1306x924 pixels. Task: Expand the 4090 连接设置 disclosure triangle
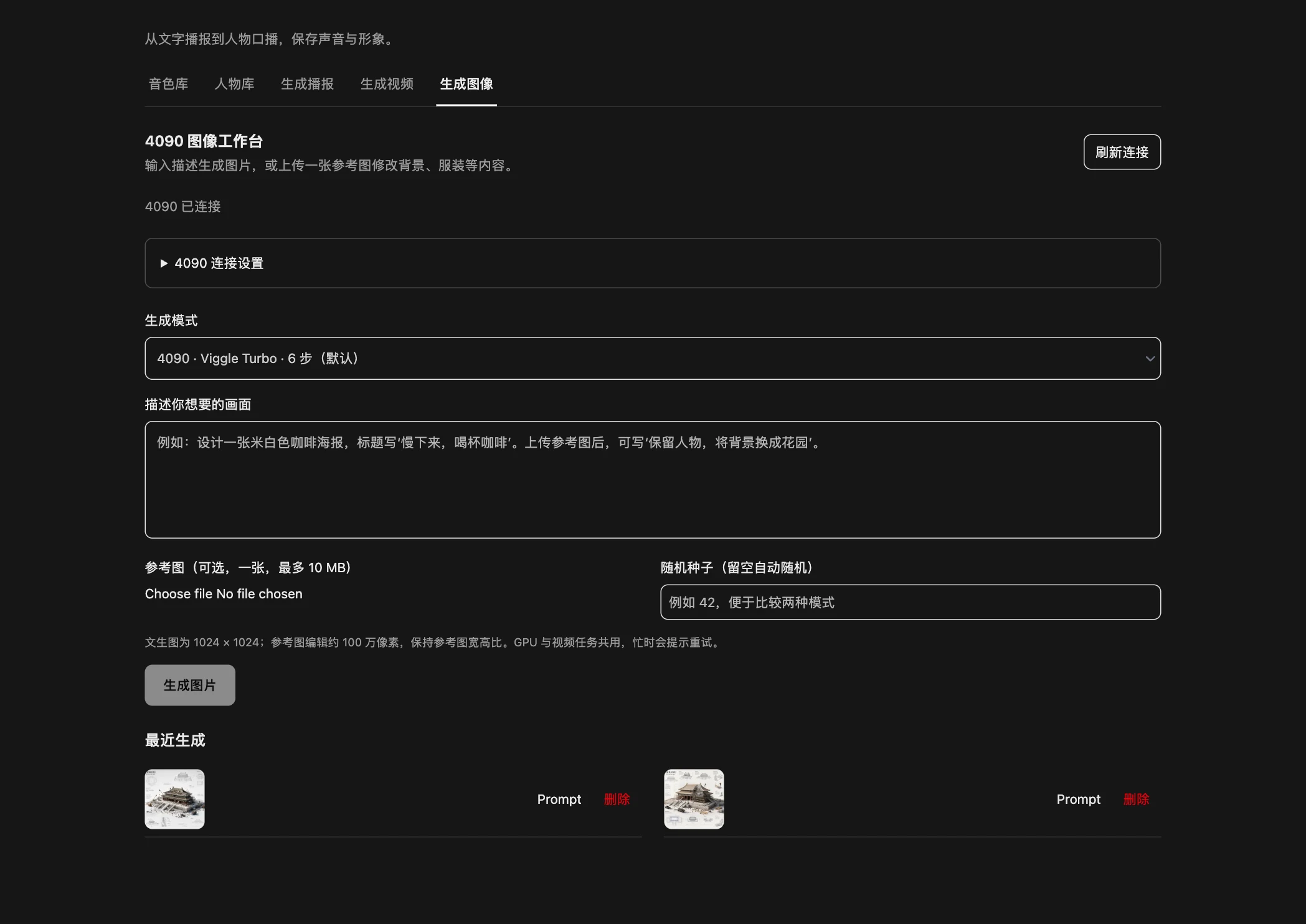(164, 263)
